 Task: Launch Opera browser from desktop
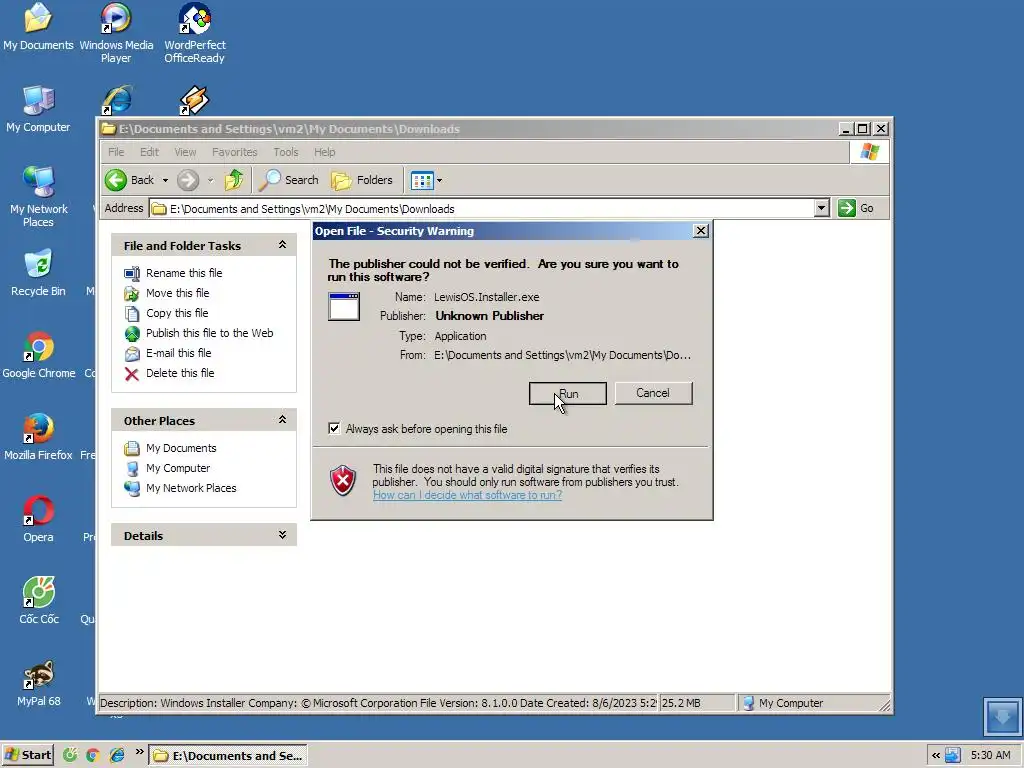point(38,519)
